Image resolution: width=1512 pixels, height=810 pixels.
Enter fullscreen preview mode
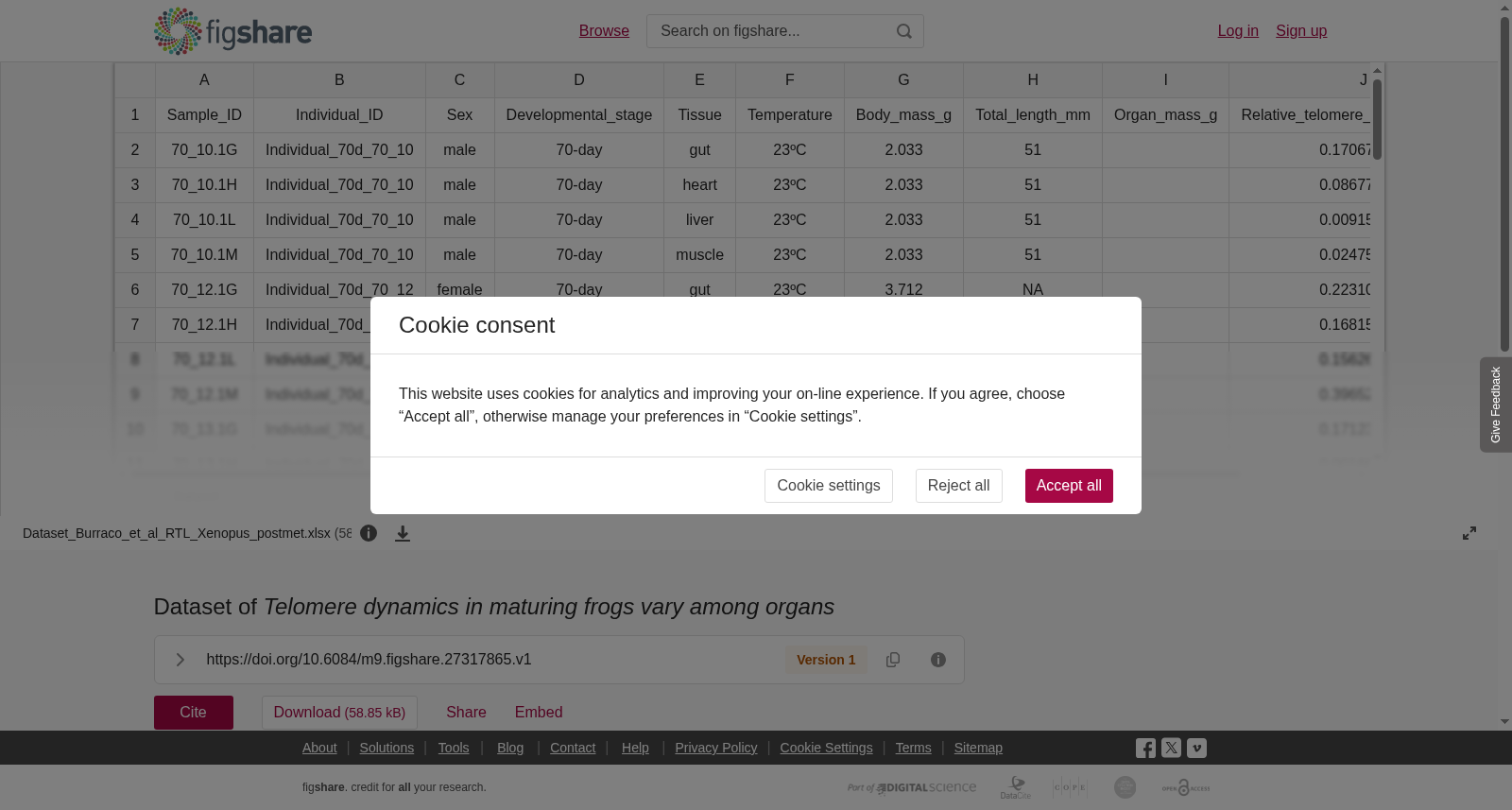[1469, 533]
